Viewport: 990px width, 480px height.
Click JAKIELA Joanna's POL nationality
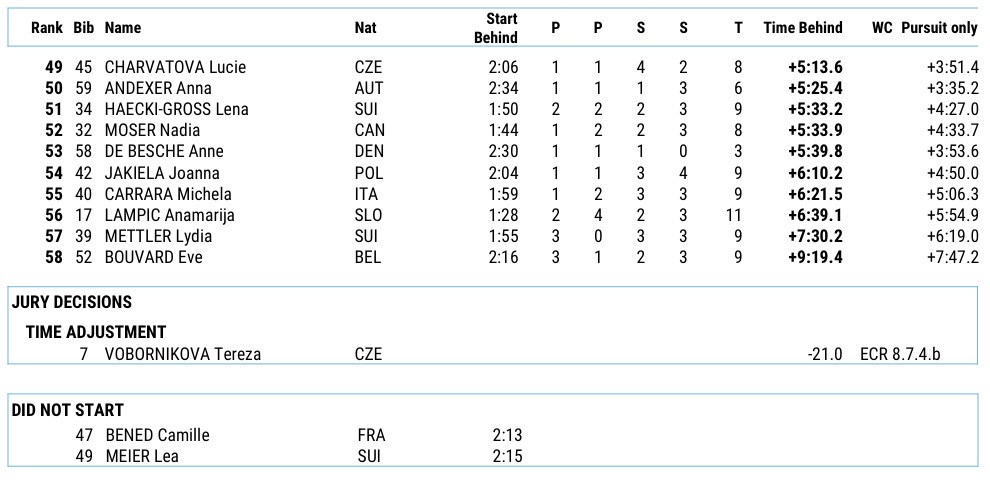(x=368, y=172)
